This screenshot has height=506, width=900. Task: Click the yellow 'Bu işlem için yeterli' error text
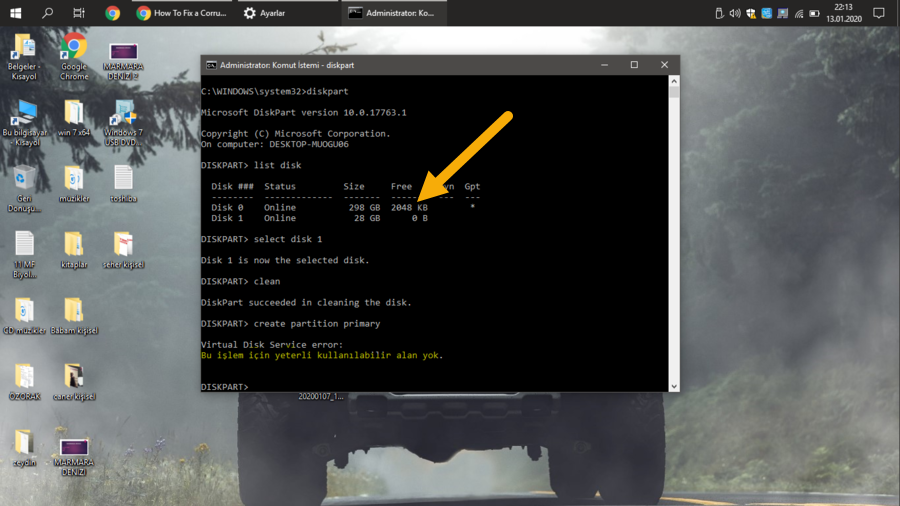pos(322,356)
